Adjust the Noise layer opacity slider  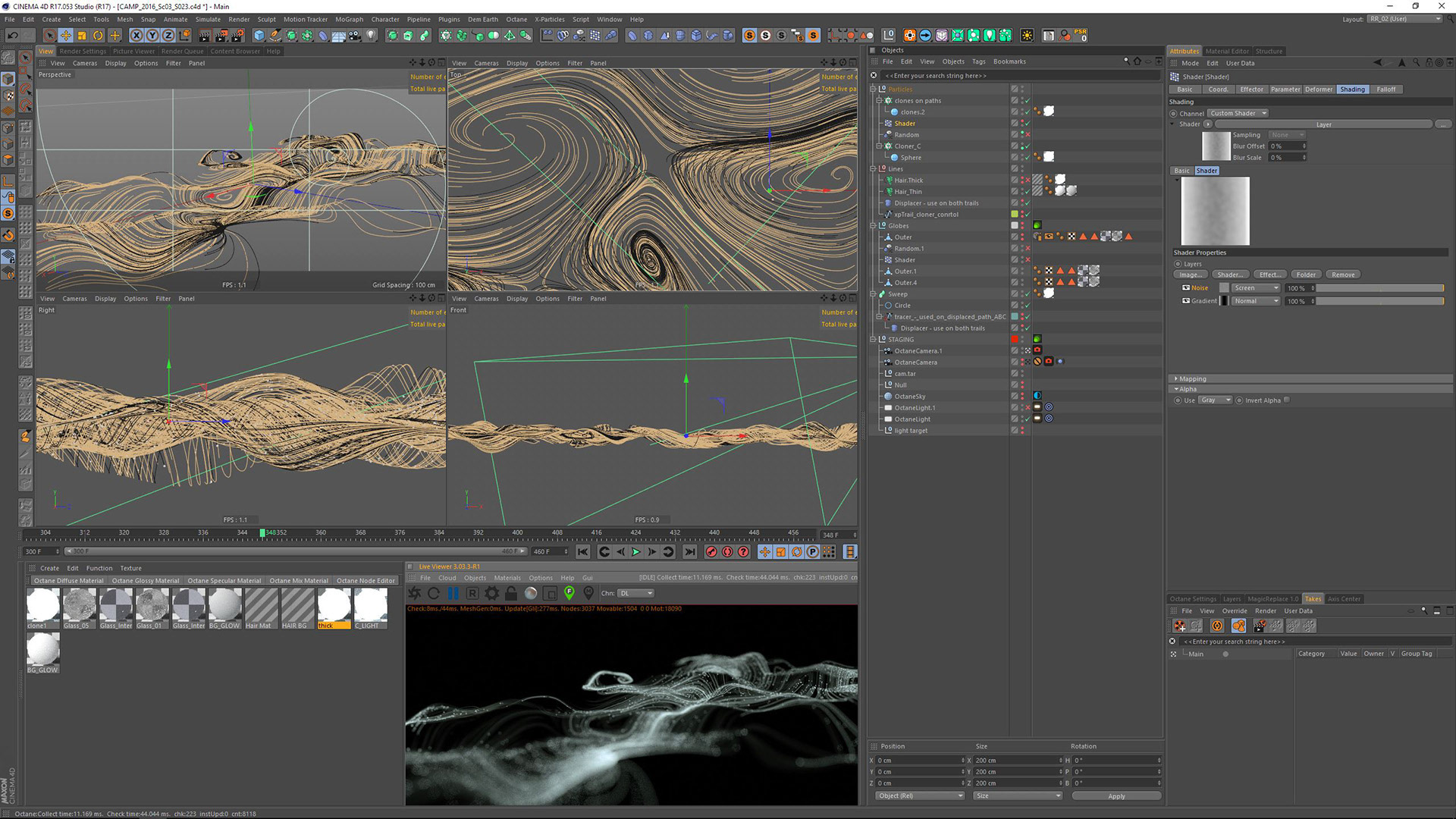point(1380,288)
